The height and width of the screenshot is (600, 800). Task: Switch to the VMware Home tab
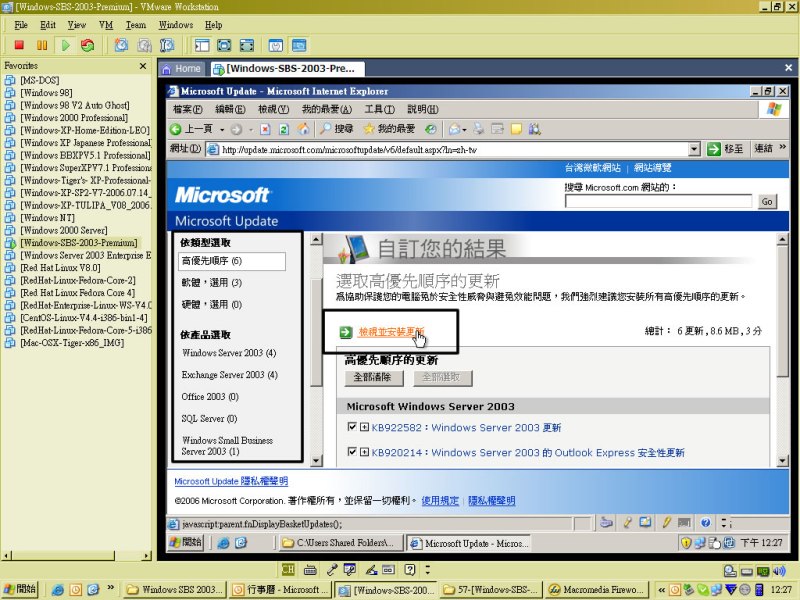182,68
